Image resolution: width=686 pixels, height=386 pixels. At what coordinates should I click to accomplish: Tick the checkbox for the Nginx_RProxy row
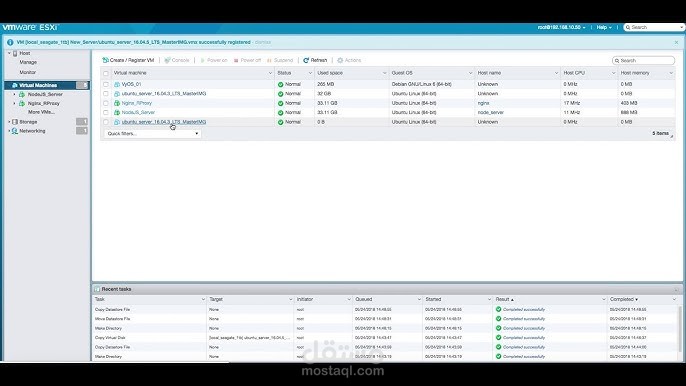tap(106, 103)
